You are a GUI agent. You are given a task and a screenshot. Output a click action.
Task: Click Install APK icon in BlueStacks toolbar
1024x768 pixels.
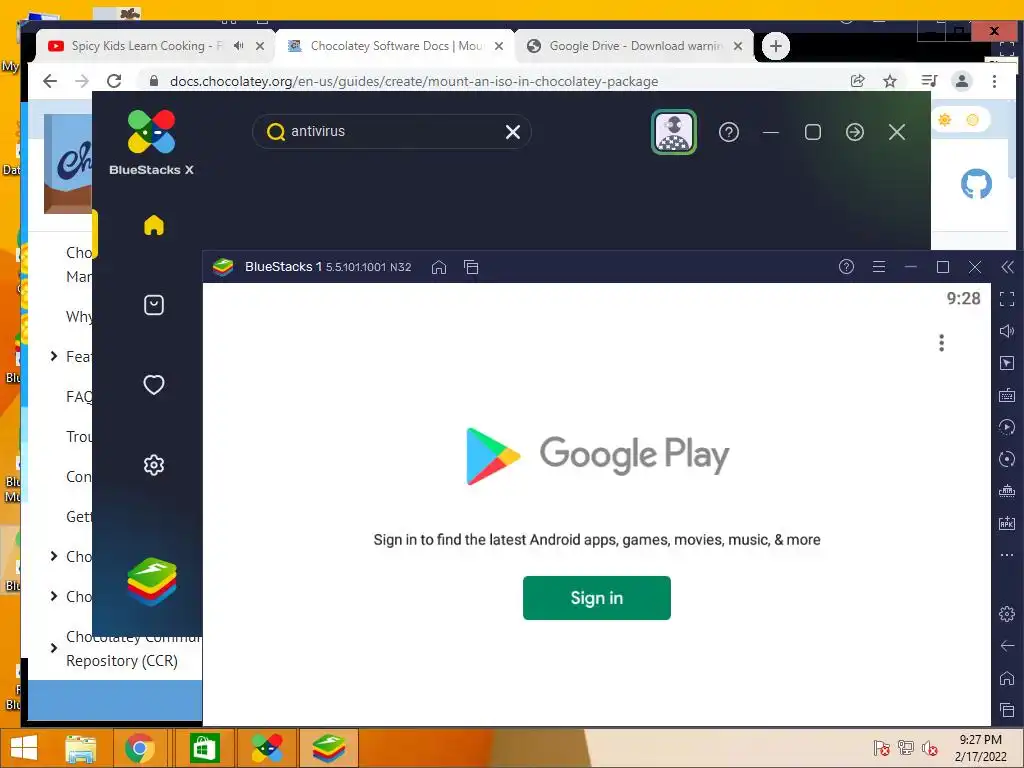(1007, 523)
